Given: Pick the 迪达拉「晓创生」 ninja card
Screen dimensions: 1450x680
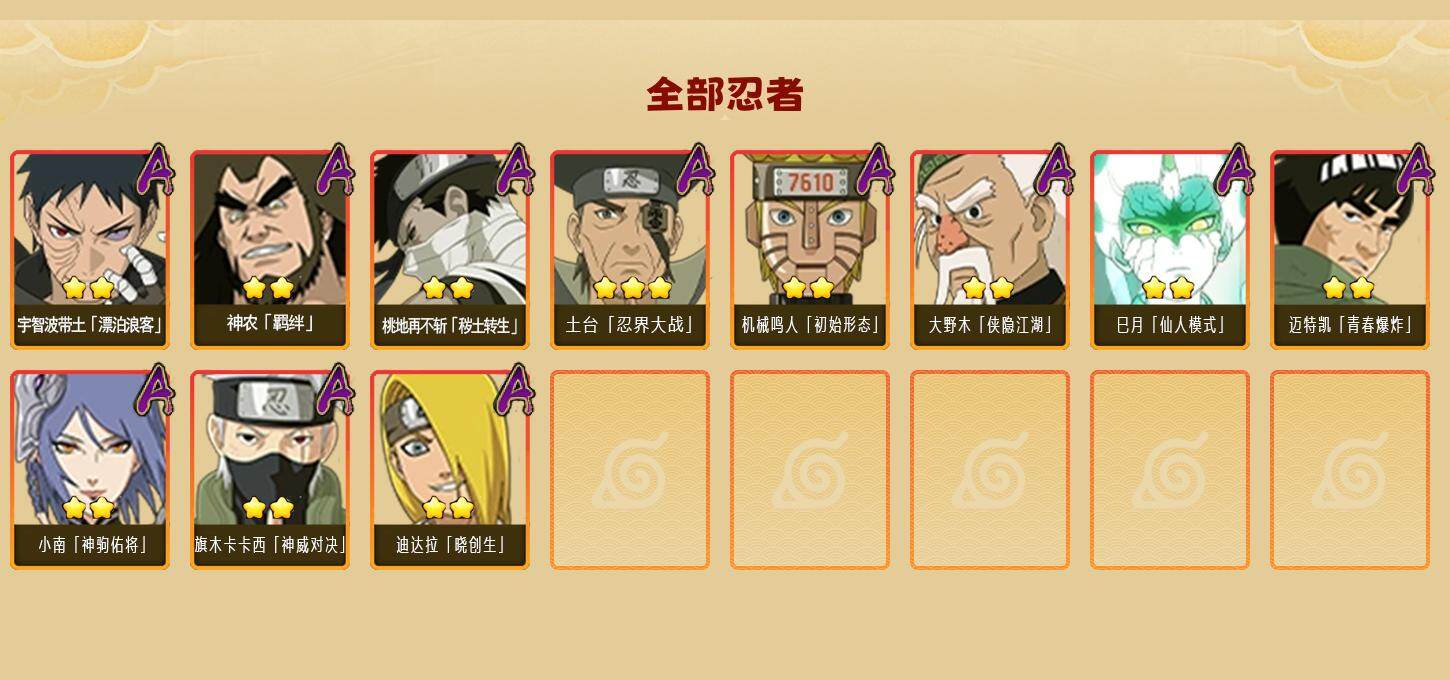Looking at the screenshot, I should 450,469.
